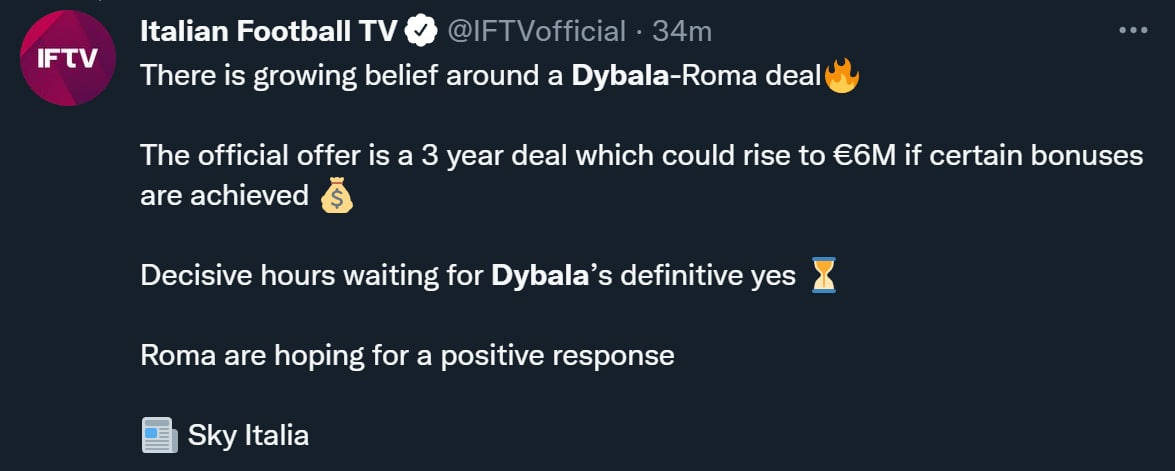
Task: Click the money bag emoji
Action: click(x=337, y=196)
